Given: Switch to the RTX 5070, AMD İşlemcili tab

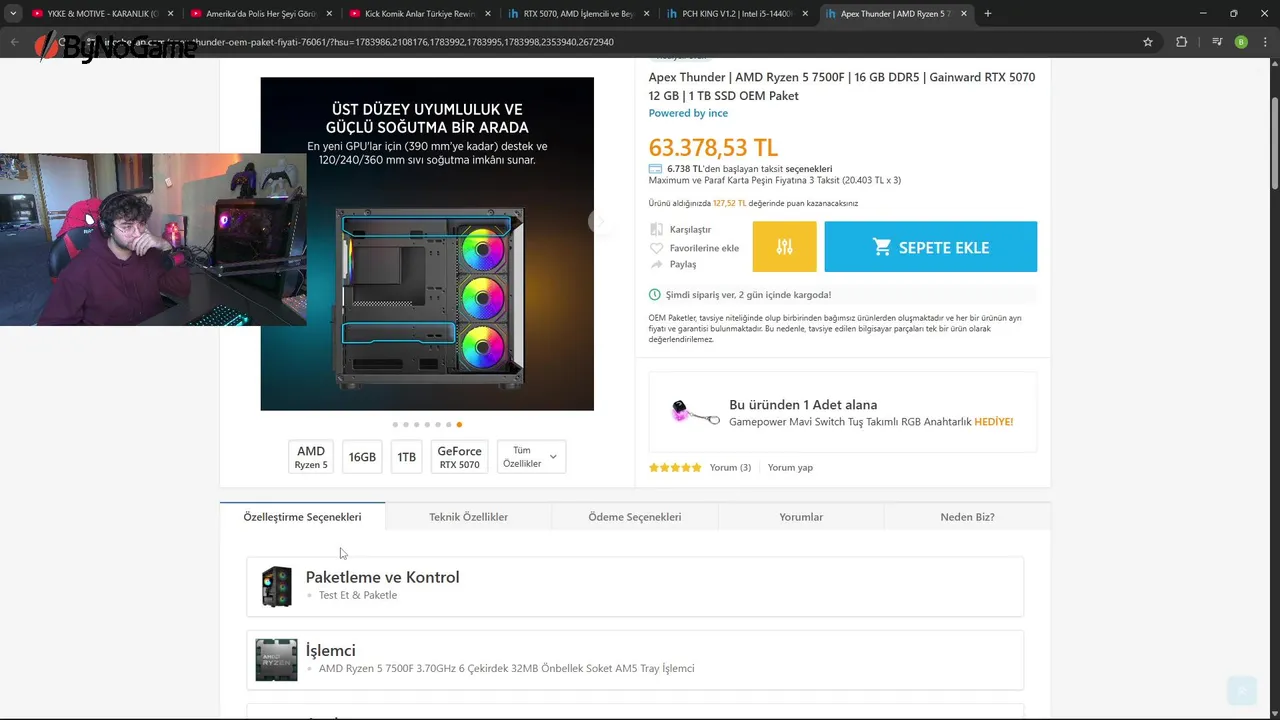Looking at the screenshot, I should (x=579, y=14).
